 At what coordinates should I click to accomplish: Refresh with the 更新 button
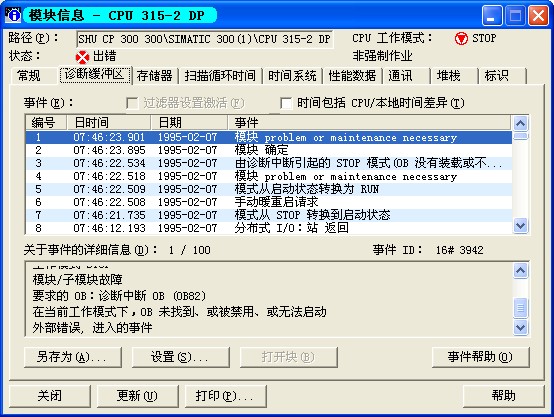pos(137,396)
